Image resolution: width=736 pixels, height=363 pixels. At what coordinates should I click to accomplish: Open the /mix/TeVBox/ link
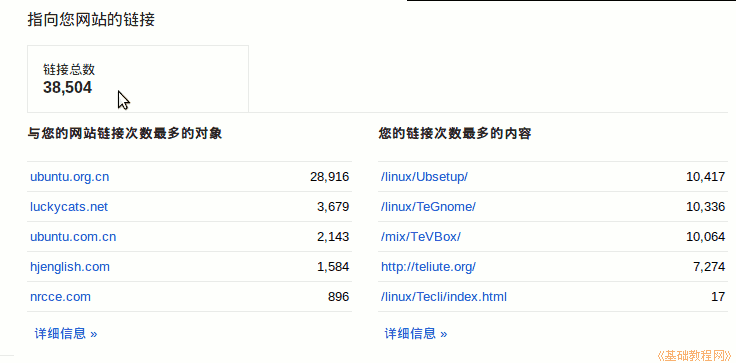(x=421, y=237)
